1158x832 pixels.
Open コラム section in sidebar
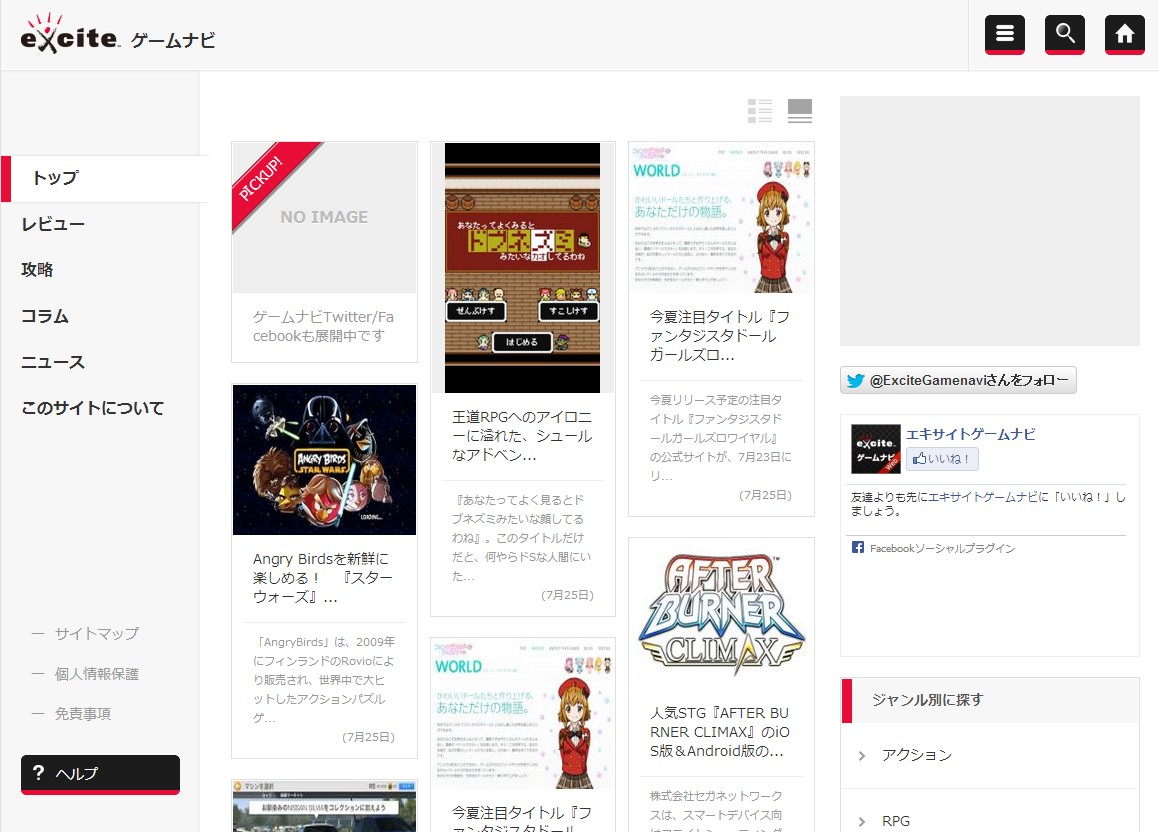pos(44,317)
